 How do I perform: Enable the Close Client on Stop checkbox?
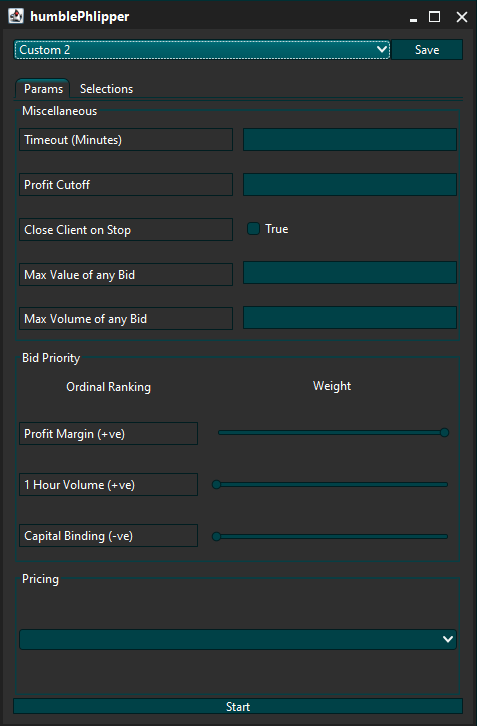tap(253, 229)
